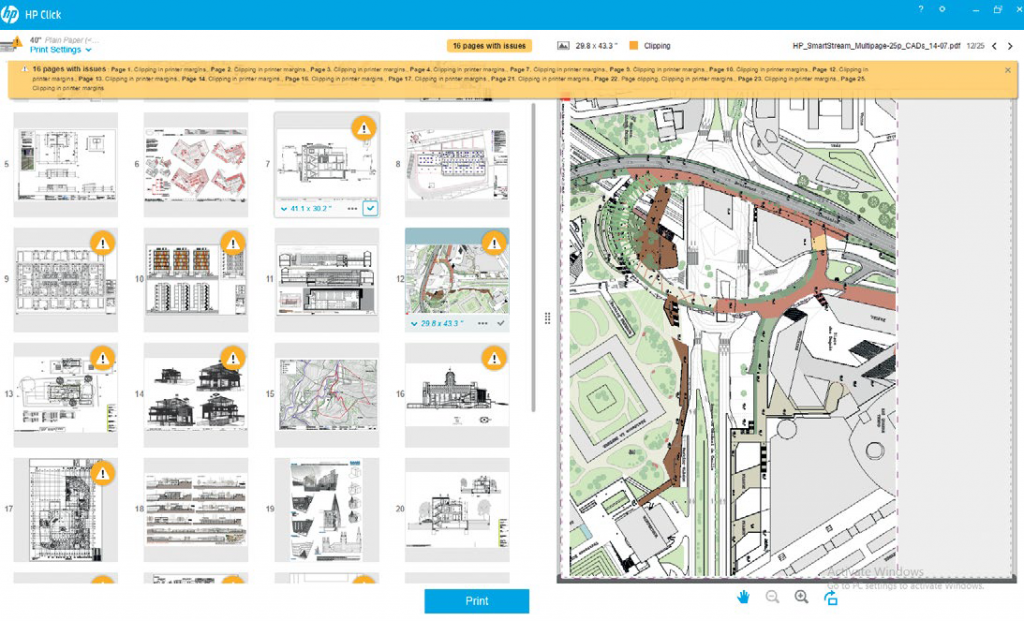Click warning badge on page 14 thumbnail
1024x621 pixels.
233,358
